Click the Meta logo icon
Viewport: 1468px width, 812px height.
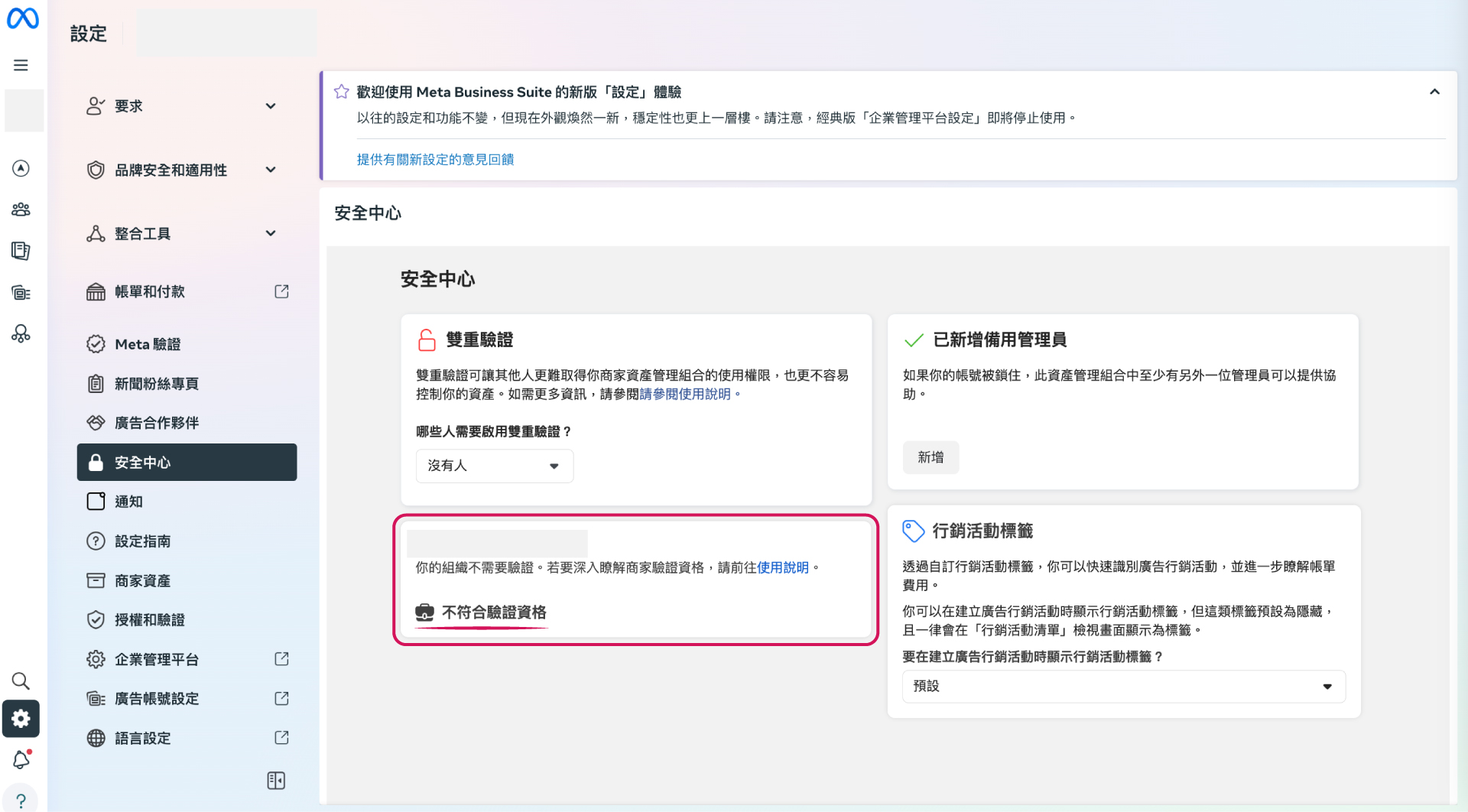22,18
